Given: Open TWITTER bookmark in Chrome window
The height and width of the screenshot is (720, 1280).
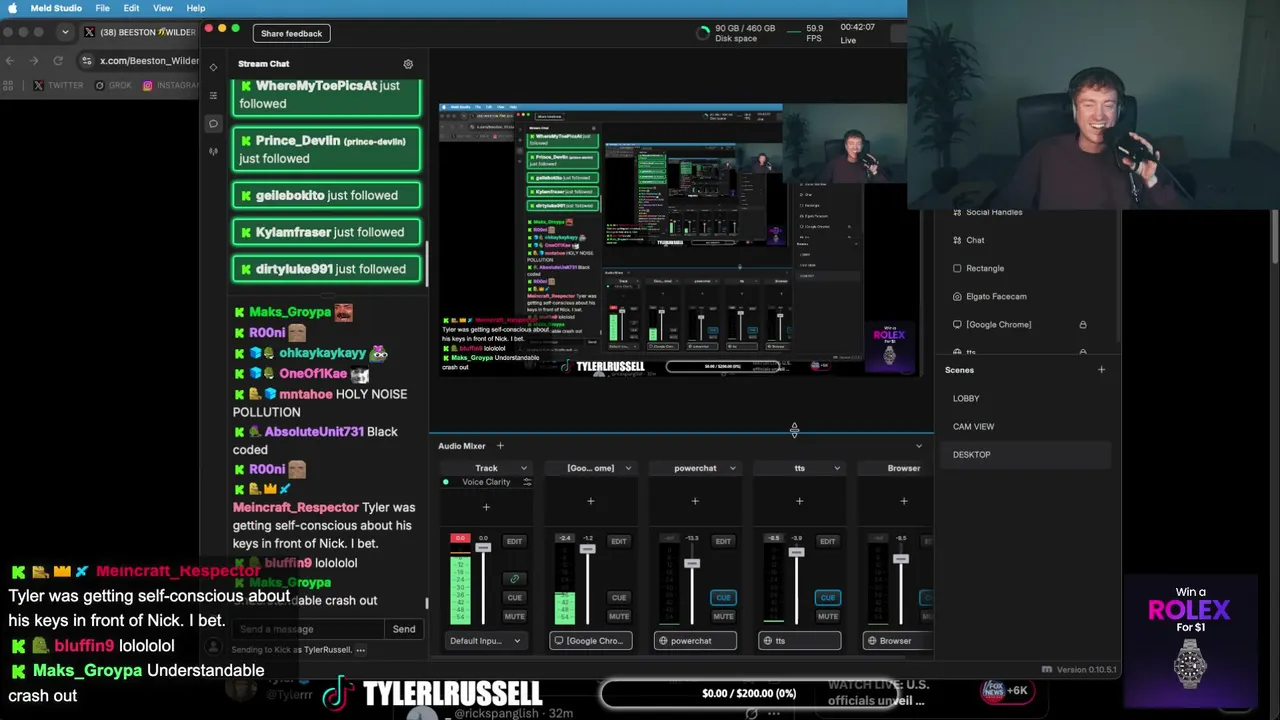Looking at the screenshot, I should click(x=58, y=86).
